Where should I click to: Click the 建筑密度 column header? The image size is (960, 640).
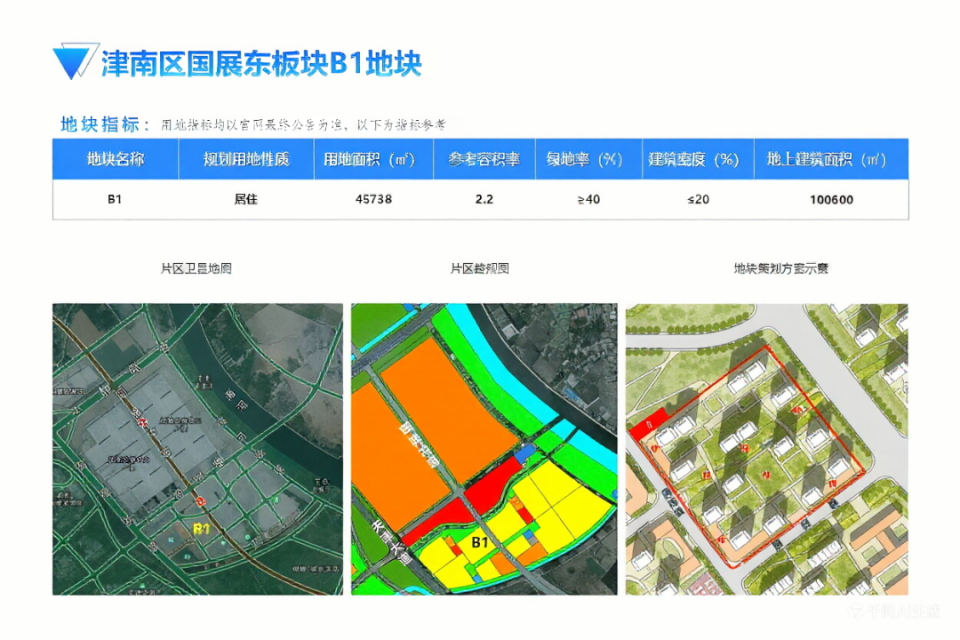pos(698,159)
